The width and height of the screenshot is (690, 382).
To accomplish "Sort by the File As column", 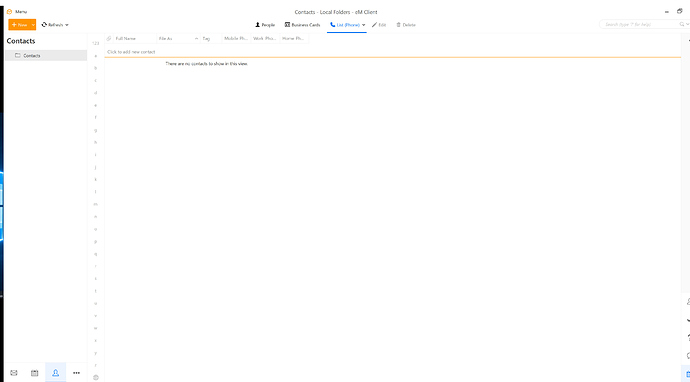I will pyautogui.click(x=178, y=39).
